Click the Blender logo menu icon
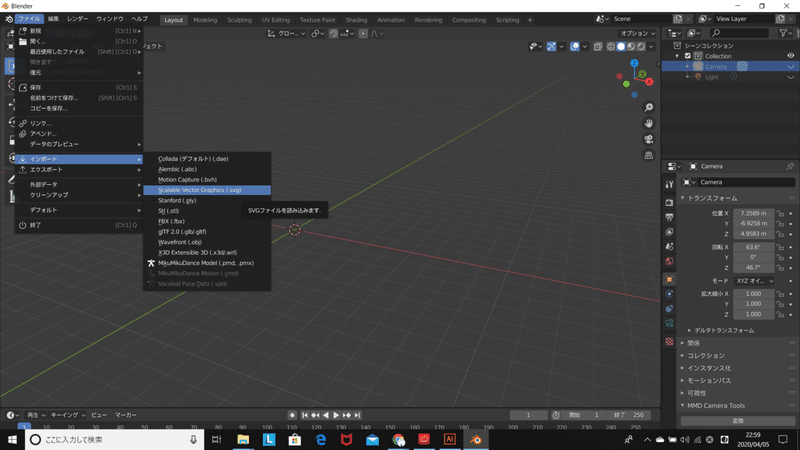 point(9,19)
